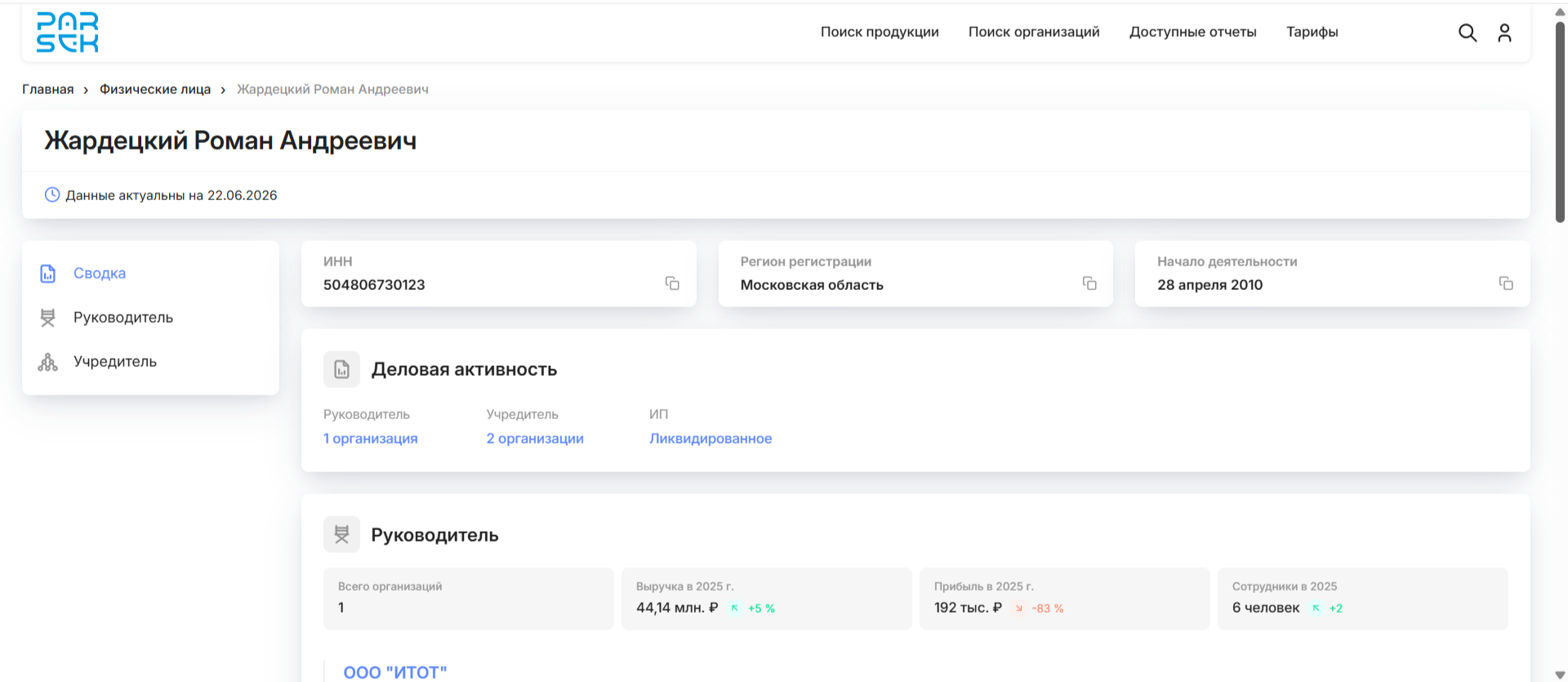Click the scrollbar up arrow
This screenshot has height=682, width=1568.
[1560, 11]
